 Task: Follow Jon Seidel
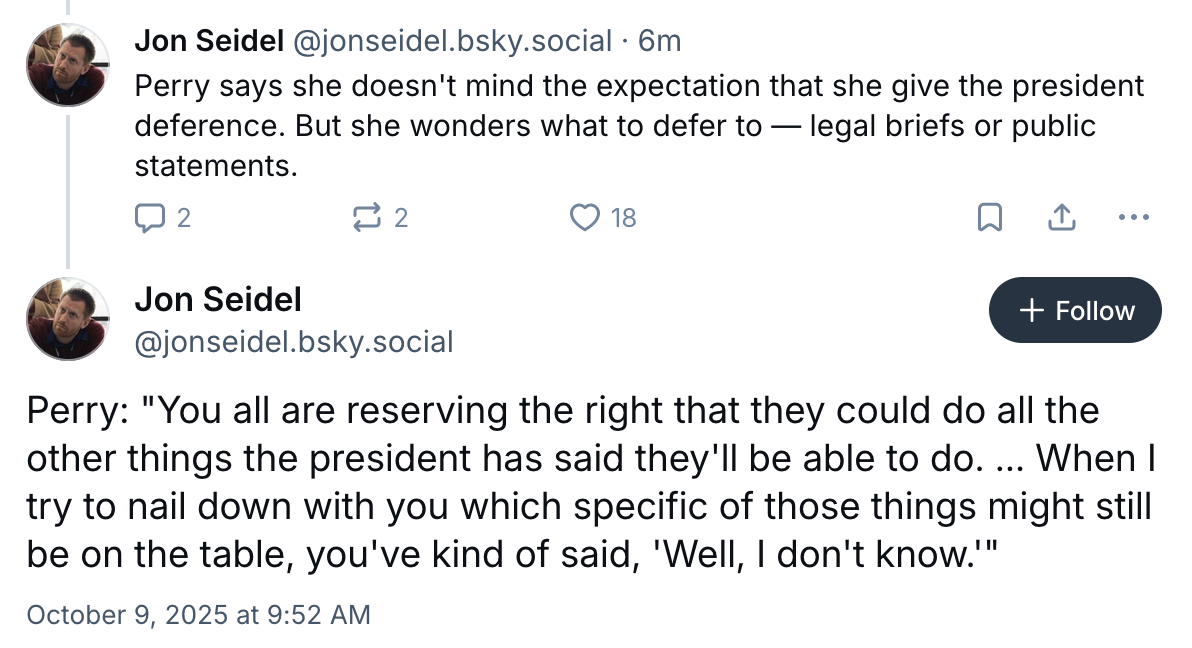click(1075, 310)
